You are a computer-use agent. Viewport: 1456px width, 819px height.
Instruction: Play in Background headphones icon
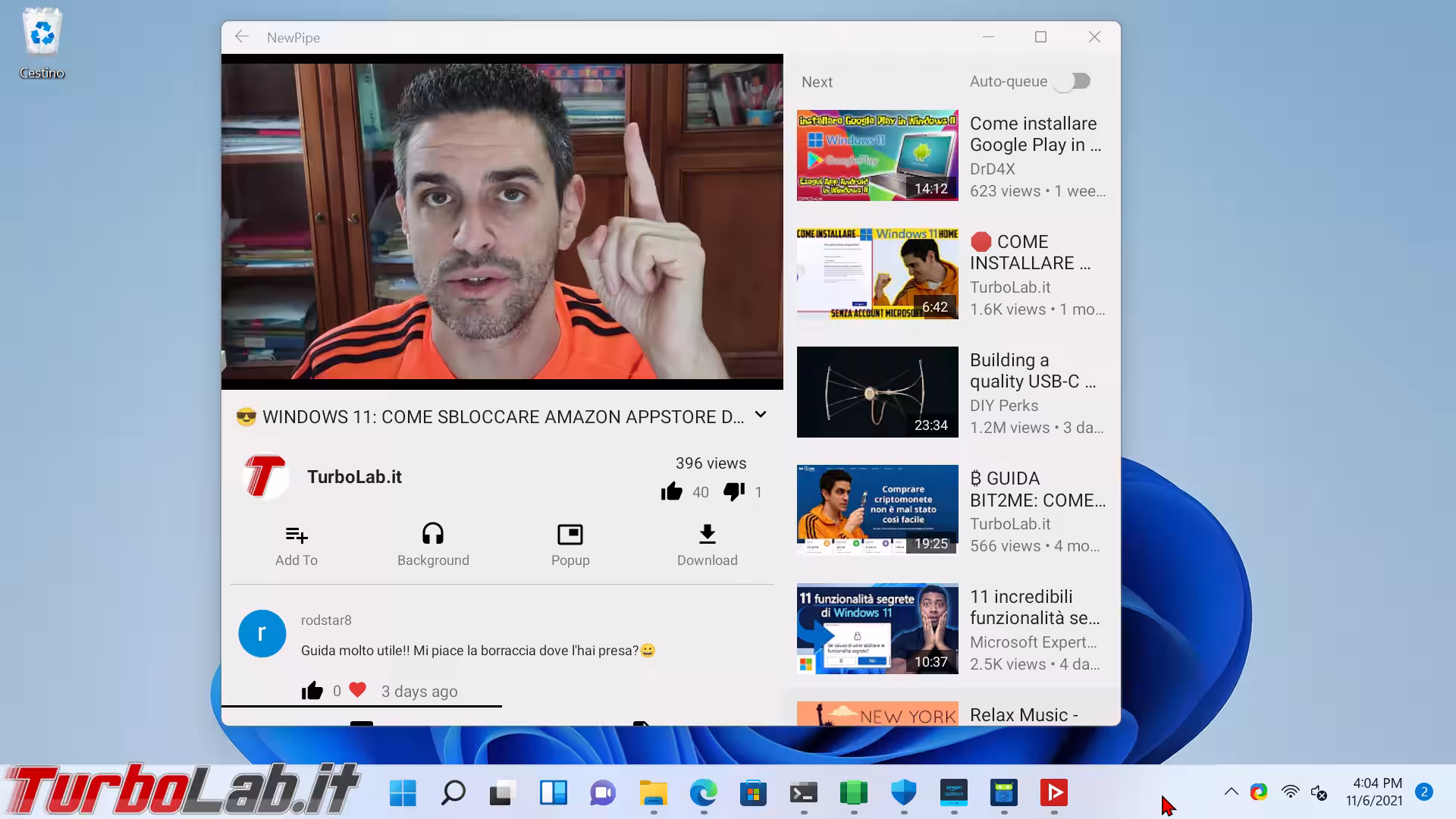[433, 534]
